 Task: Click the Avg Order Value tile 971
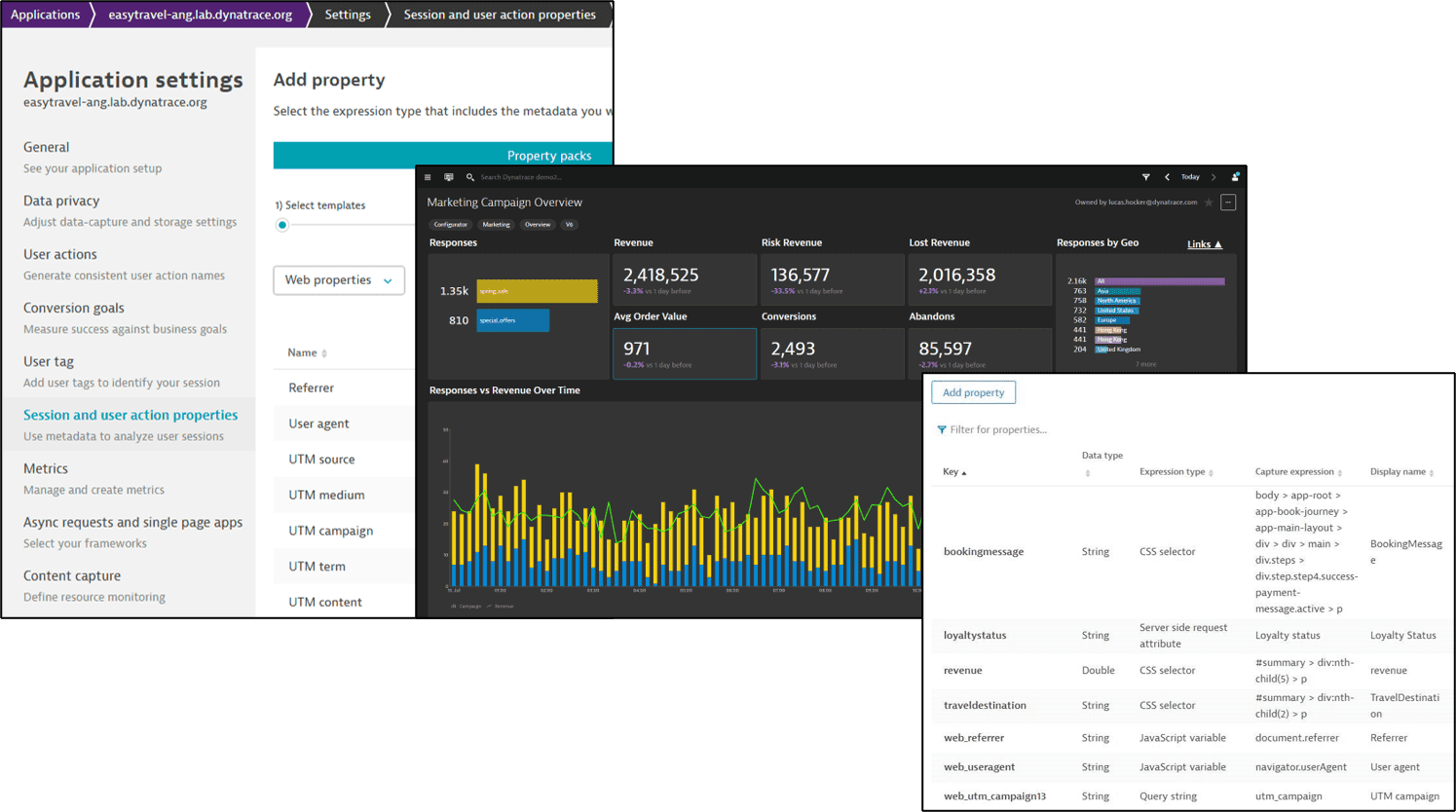[x=636, y=349]
